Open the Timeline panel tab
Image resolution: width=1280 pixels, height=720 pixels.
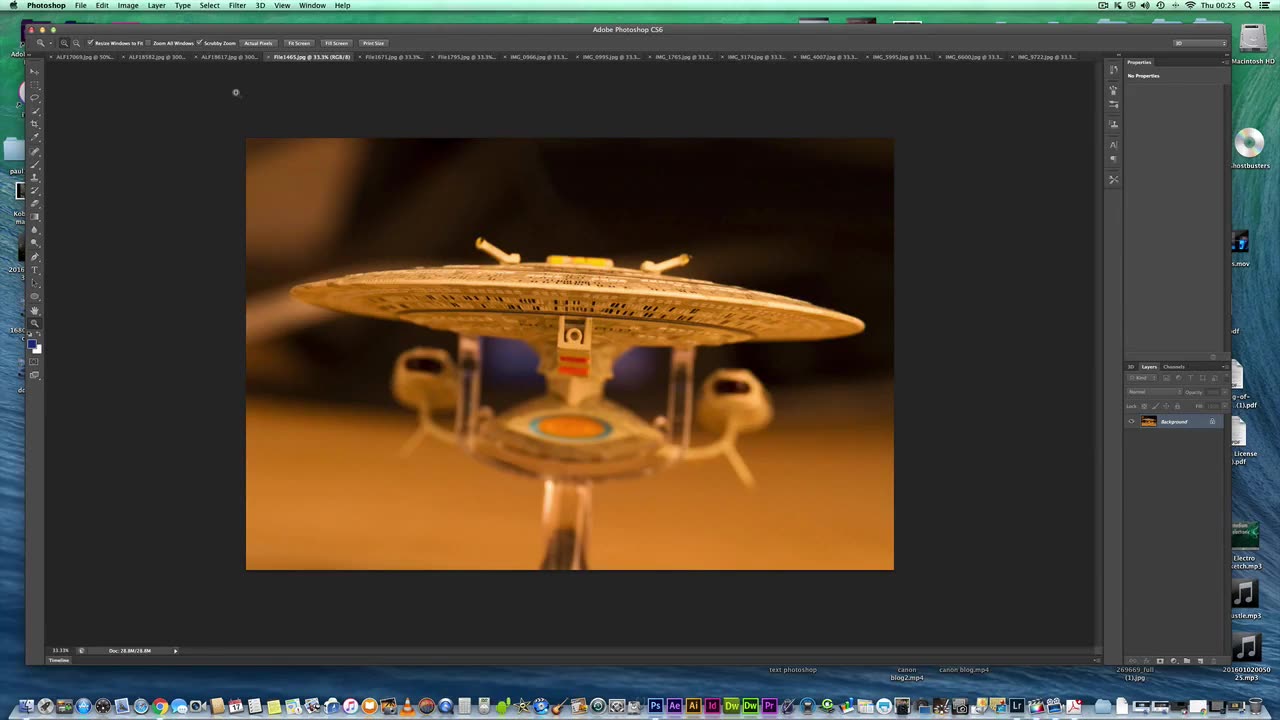(59, 660)
